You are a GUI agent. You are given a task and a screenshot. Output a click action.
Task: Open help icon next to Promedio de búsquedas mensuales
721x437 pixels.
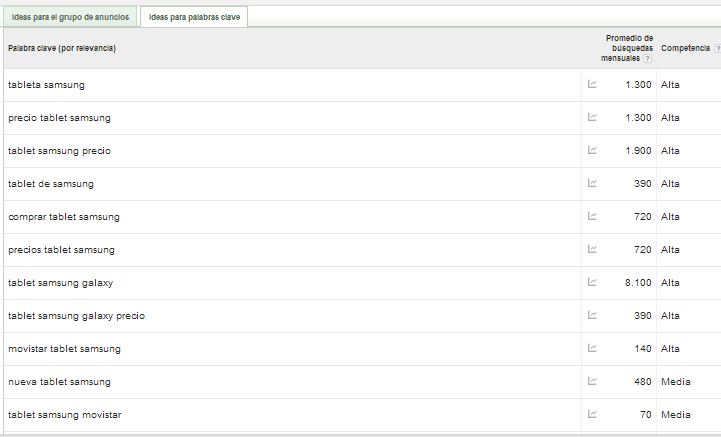tap(647, 58)
